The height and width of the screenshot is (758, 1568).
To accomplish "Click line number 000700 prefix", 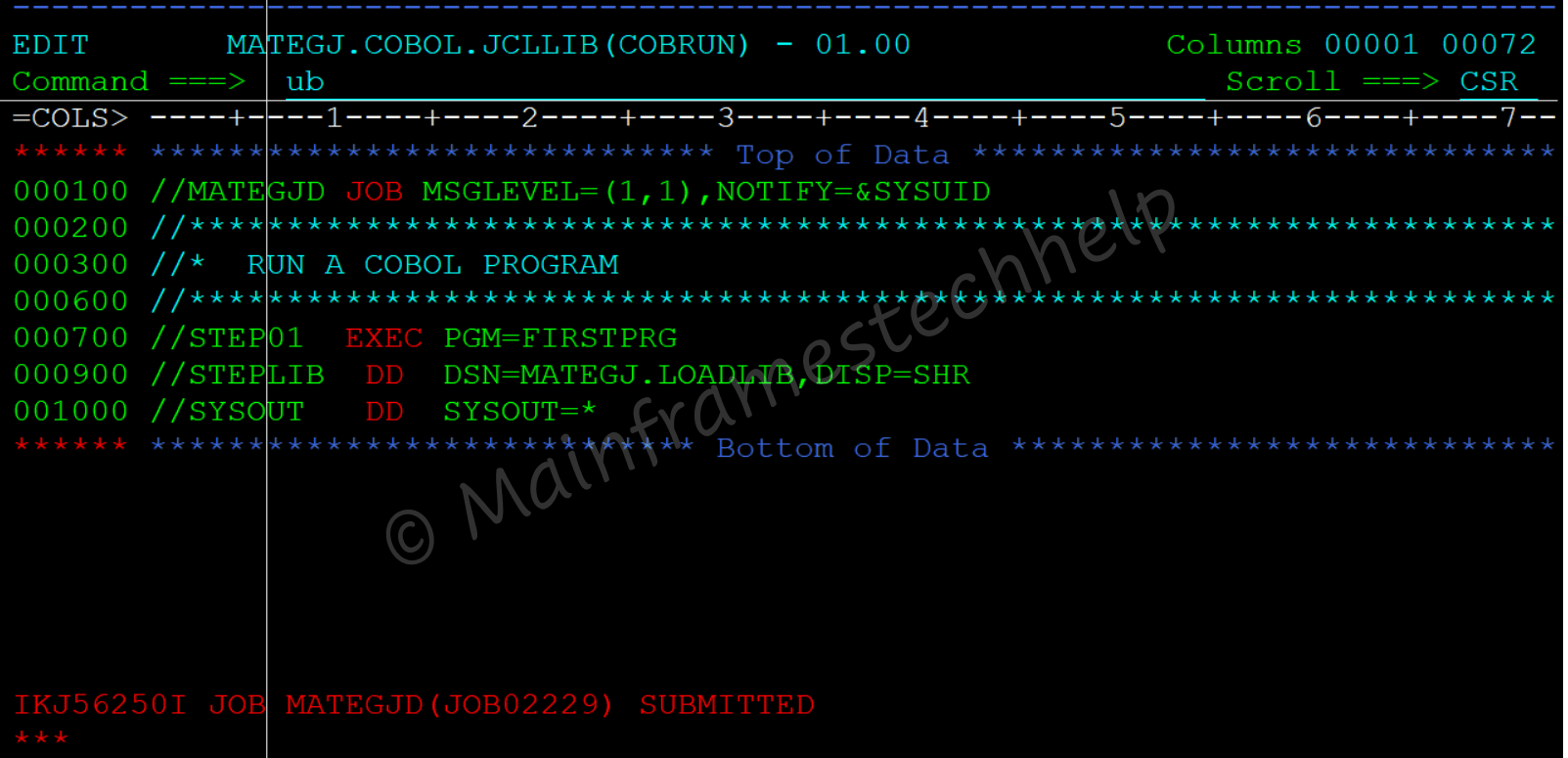I will point(70,338).
